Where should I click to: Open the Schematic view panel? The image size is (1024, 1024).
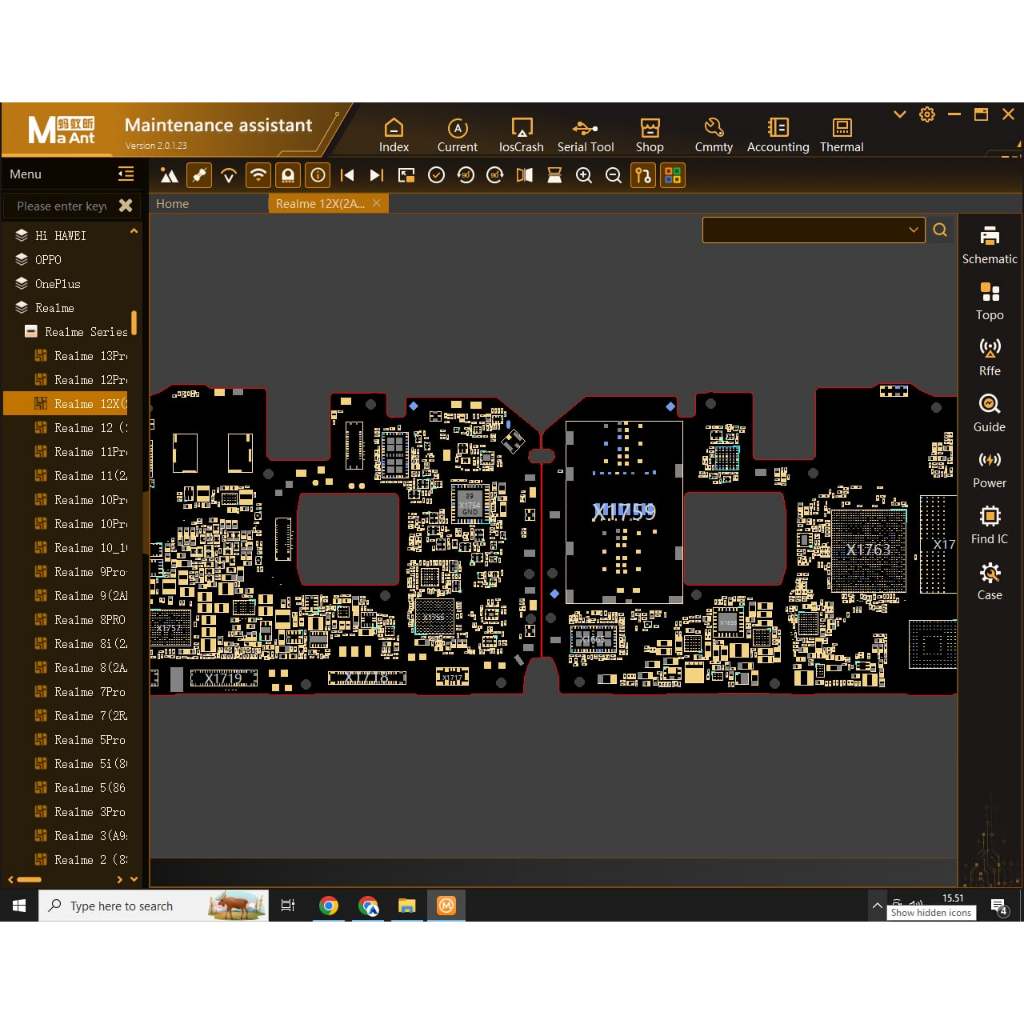pyautogui.click(x=989, y=245)
